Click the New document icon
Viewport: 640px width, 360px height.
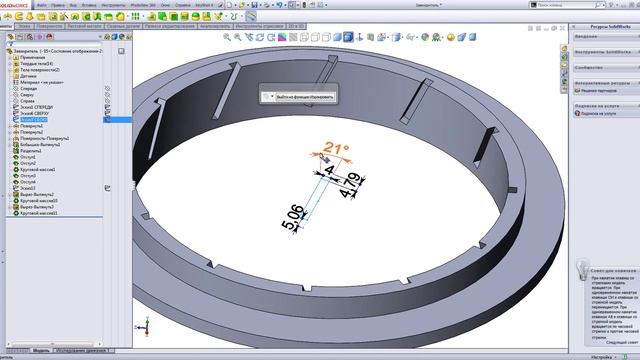point(229,5)
